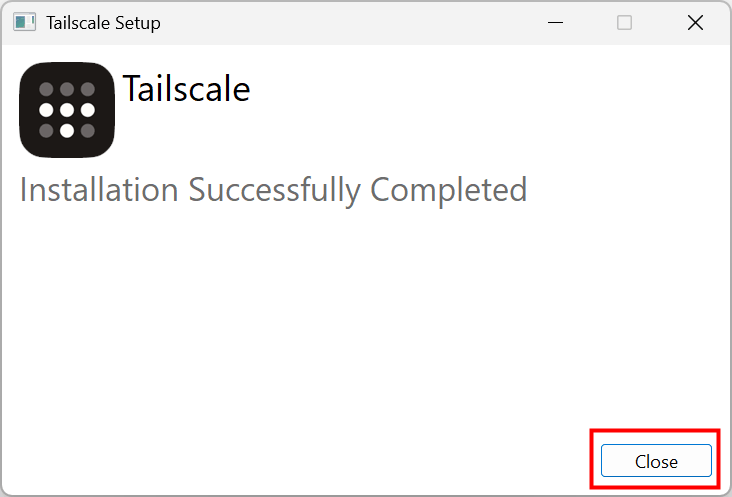Click the top-left dot of the Tailscale logo
Viewport: 732px width, 497px height.
pos(46,89)
